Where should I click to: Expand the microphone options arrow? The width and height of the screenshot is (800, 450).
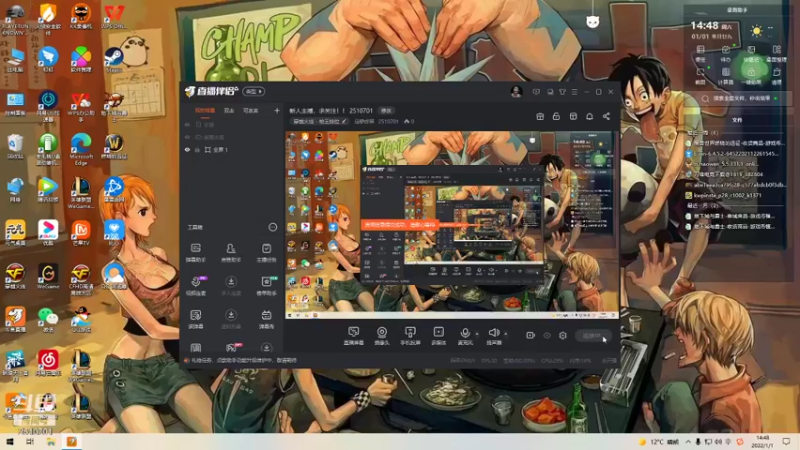477,334
